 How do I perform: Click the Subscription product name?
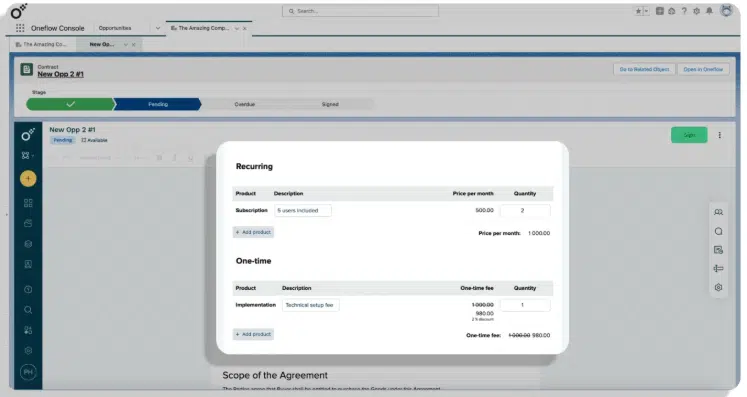pos(251,210)
